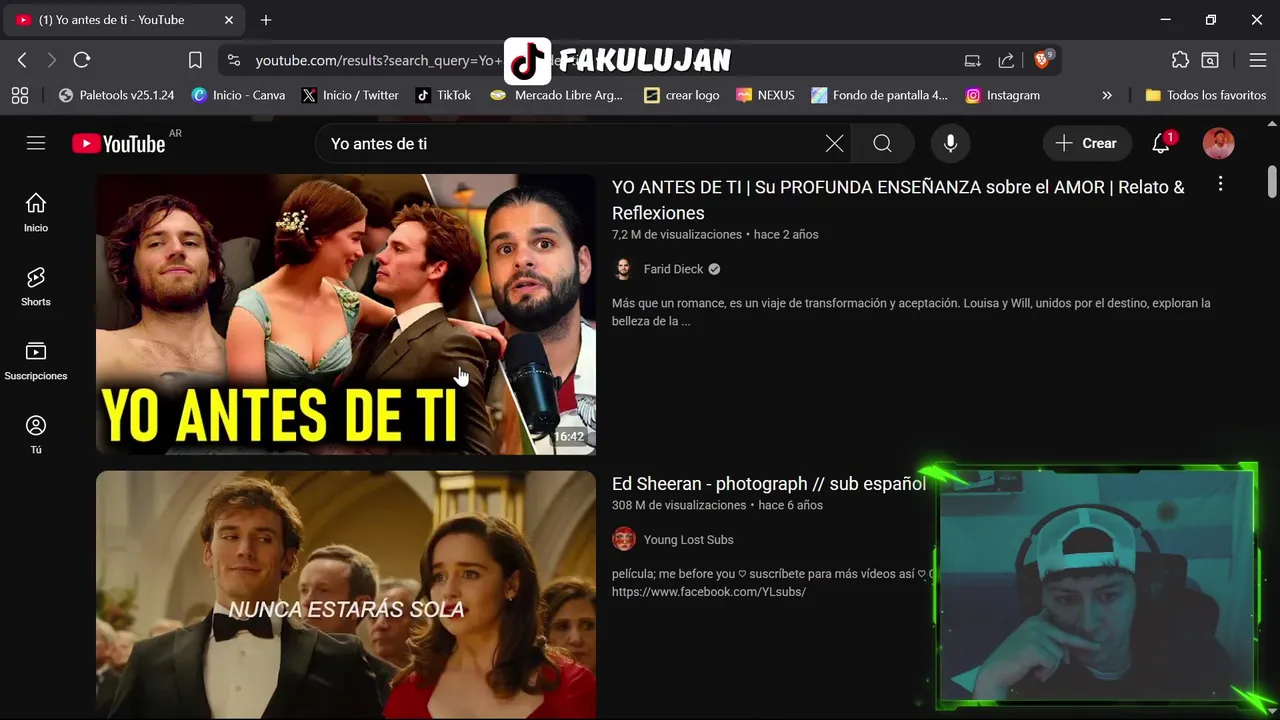Open the Instagram bookmark

click(x=1002, y=95)
